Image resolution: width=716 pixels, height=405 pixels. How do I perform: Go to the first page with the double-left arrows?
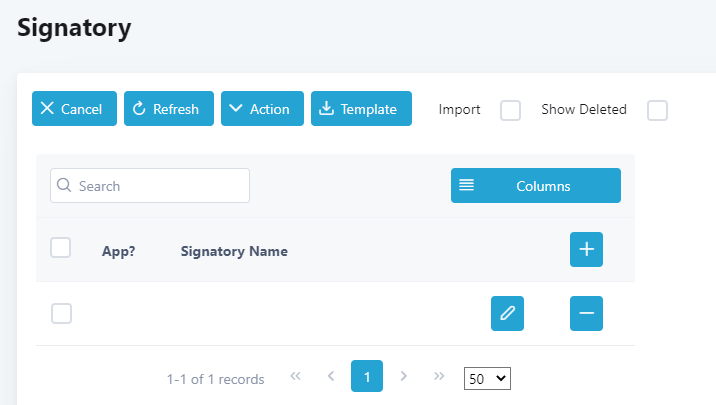(x=295, y=376)
